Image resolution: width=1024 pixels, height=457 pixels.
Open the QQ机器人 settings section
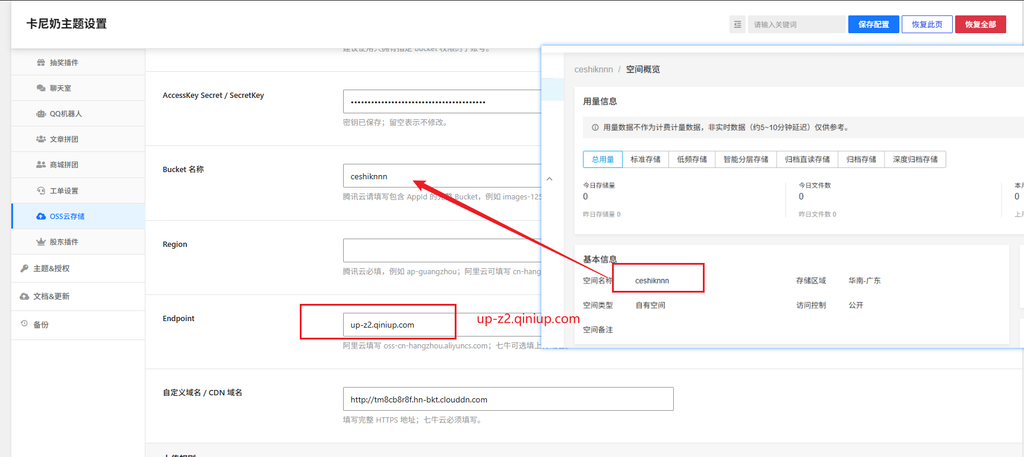[78, 114]
